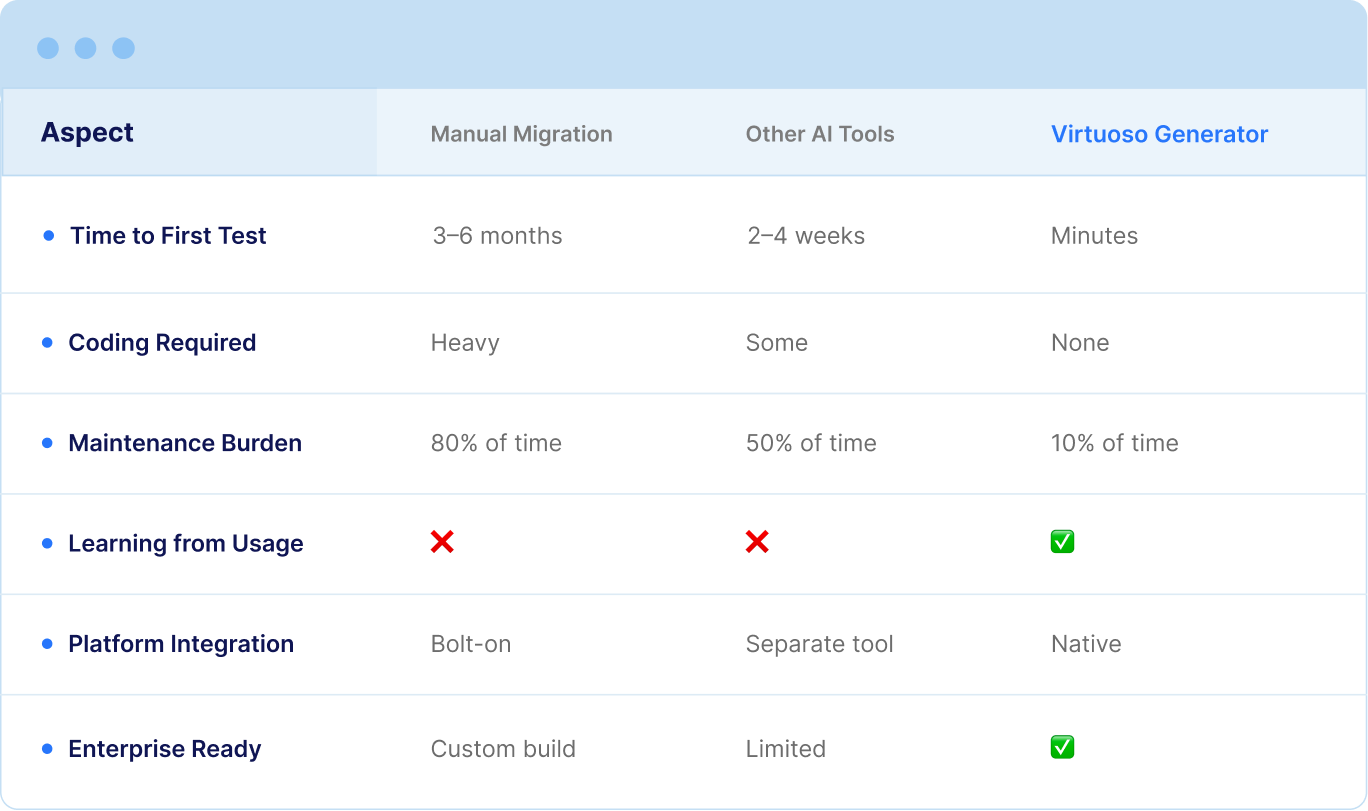Screen dimensions: 1368x811
Task: Click the Heavy coding cell
Action: pyautogui.click(x=465, y=343)
